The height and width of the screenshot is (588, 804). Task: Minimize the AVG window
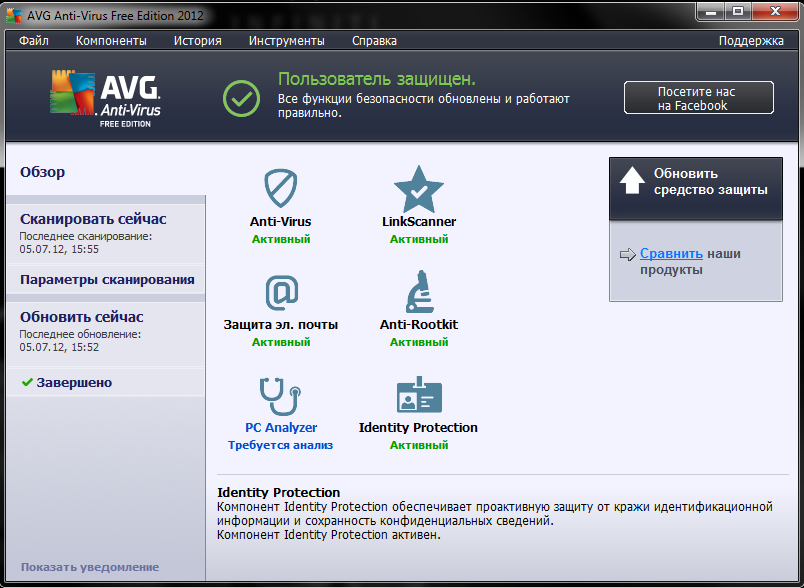point(711,11)
